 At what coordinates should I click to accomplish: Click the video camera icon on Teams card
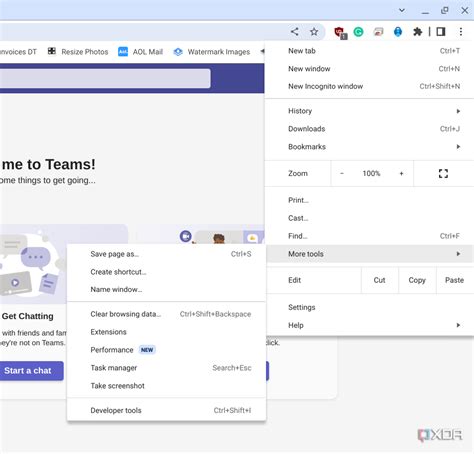click(186, 236)
